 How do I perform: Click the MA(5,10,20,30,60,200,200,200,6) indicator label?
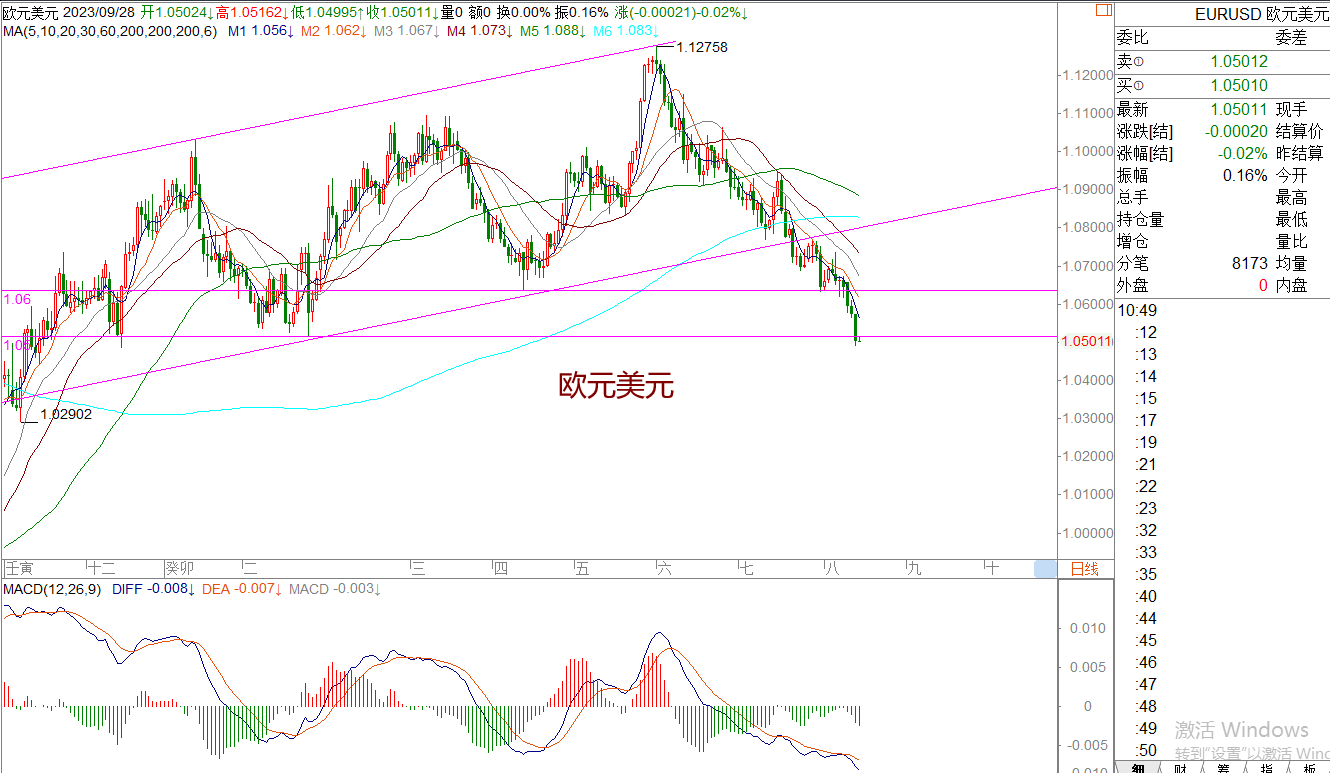pyautogui.click(x=110, y=31)
